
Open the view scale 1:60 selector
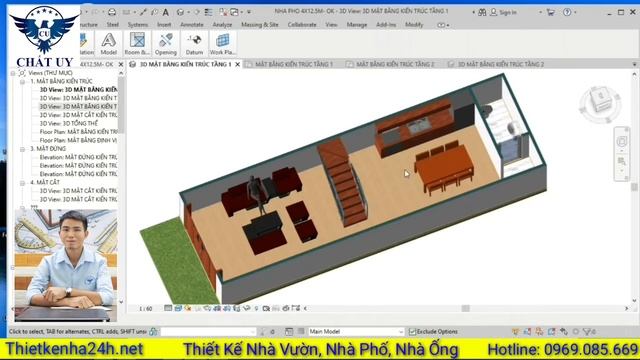(145, 309)
